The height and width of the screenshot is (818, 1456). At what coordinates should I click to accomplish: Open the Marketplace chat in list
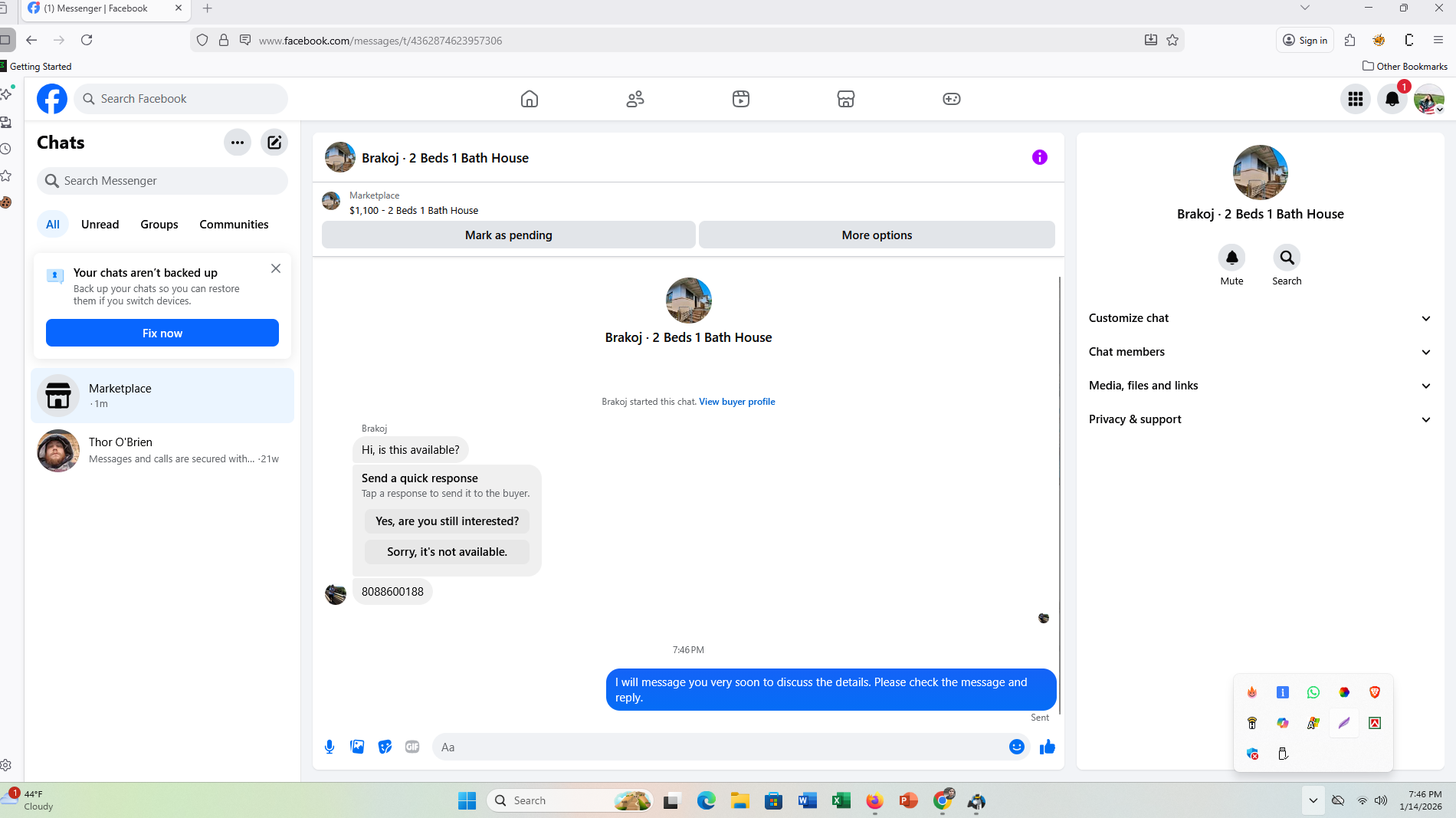pos(162,396)
